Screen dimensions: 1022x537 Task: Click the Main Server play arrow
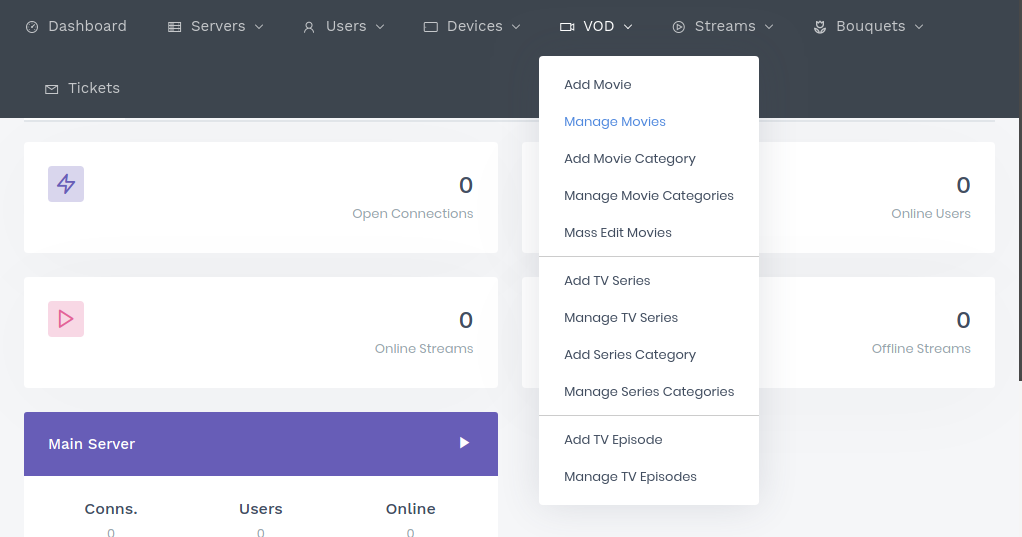(x=464, y=443)
